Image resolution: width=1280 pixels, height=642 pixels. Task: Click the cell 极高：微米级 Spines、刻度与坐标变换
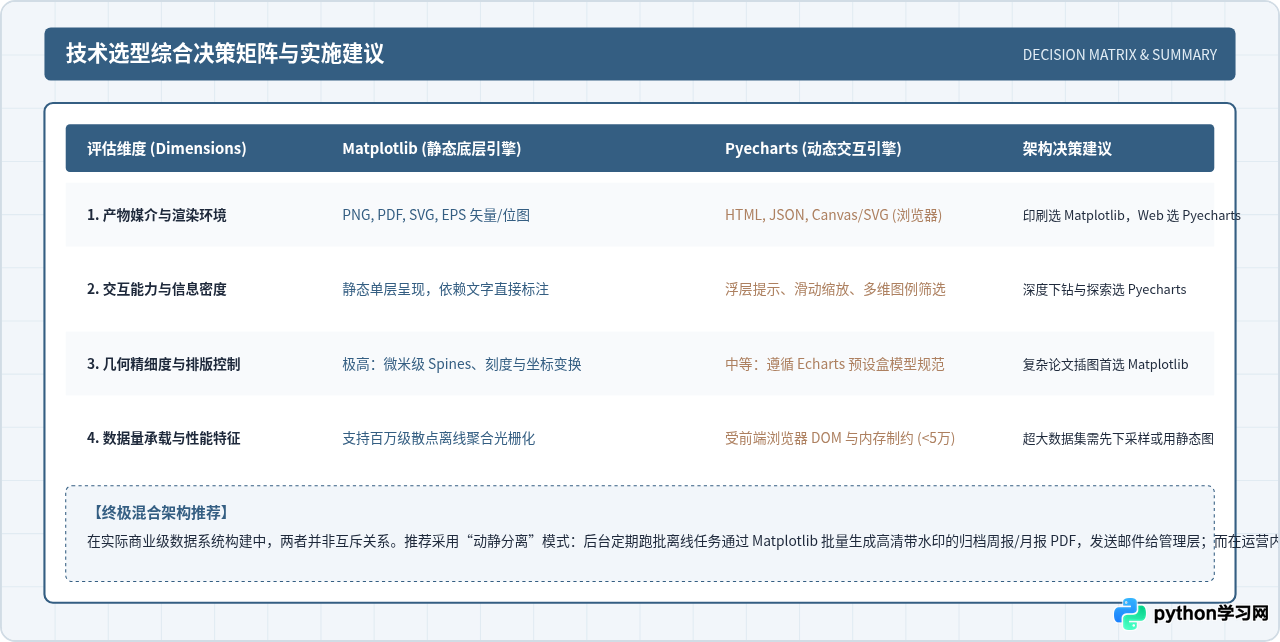[462, 364]
